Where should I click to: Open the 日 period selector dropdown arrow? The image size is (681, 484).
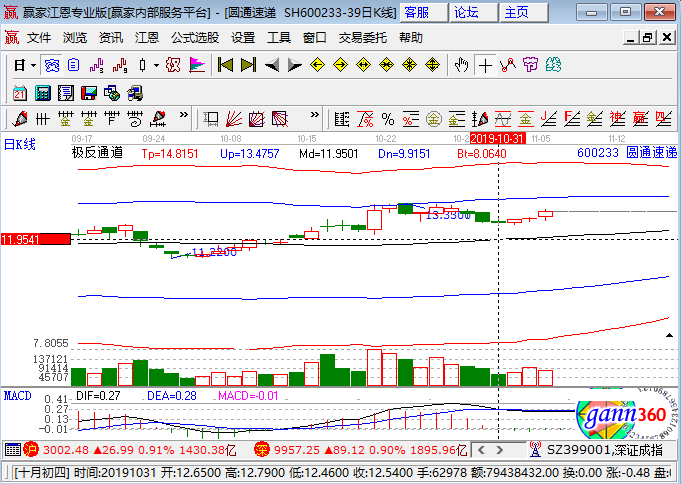coord(33,66)
